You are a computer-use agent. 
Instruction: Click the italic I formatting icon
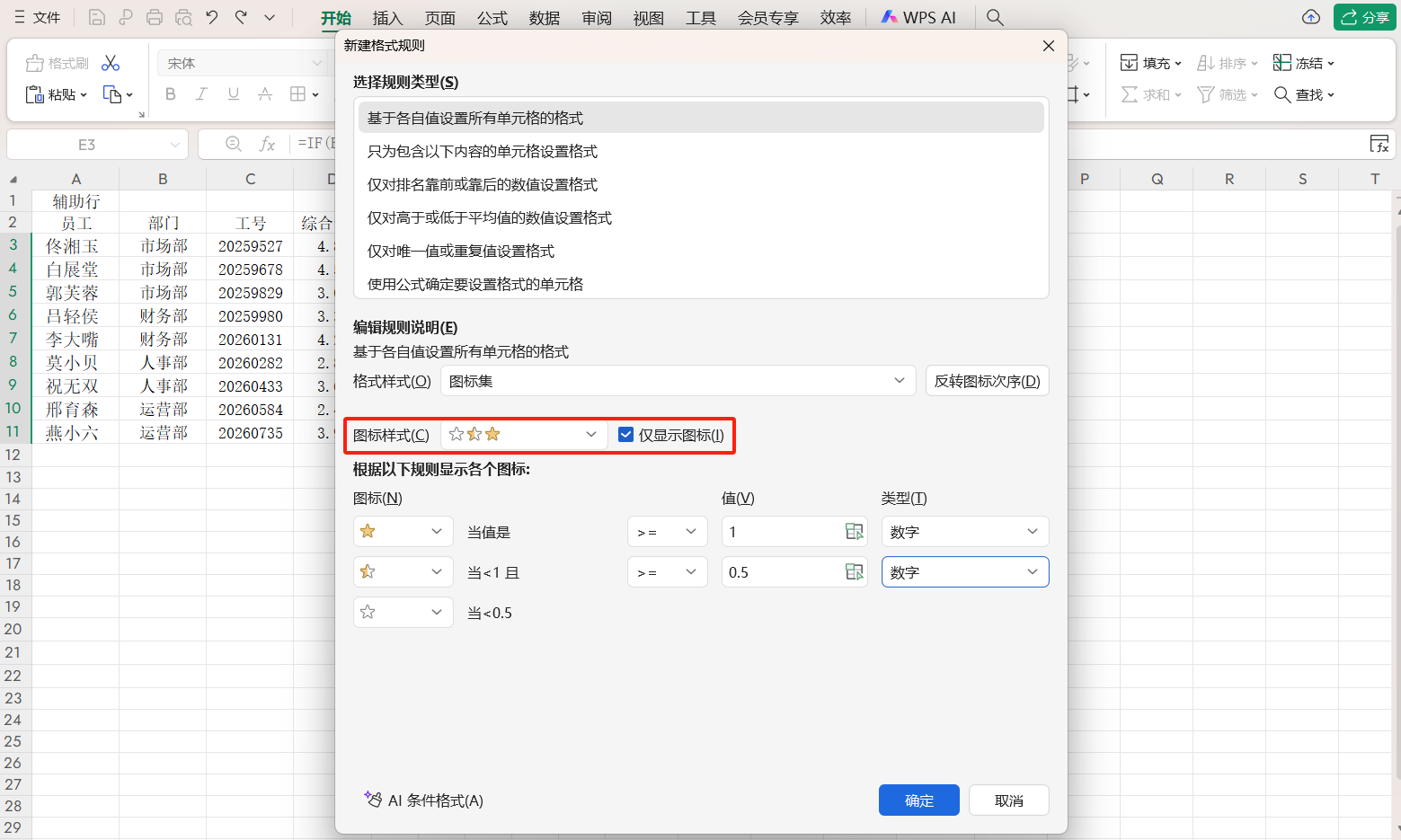tap(201, 94)
